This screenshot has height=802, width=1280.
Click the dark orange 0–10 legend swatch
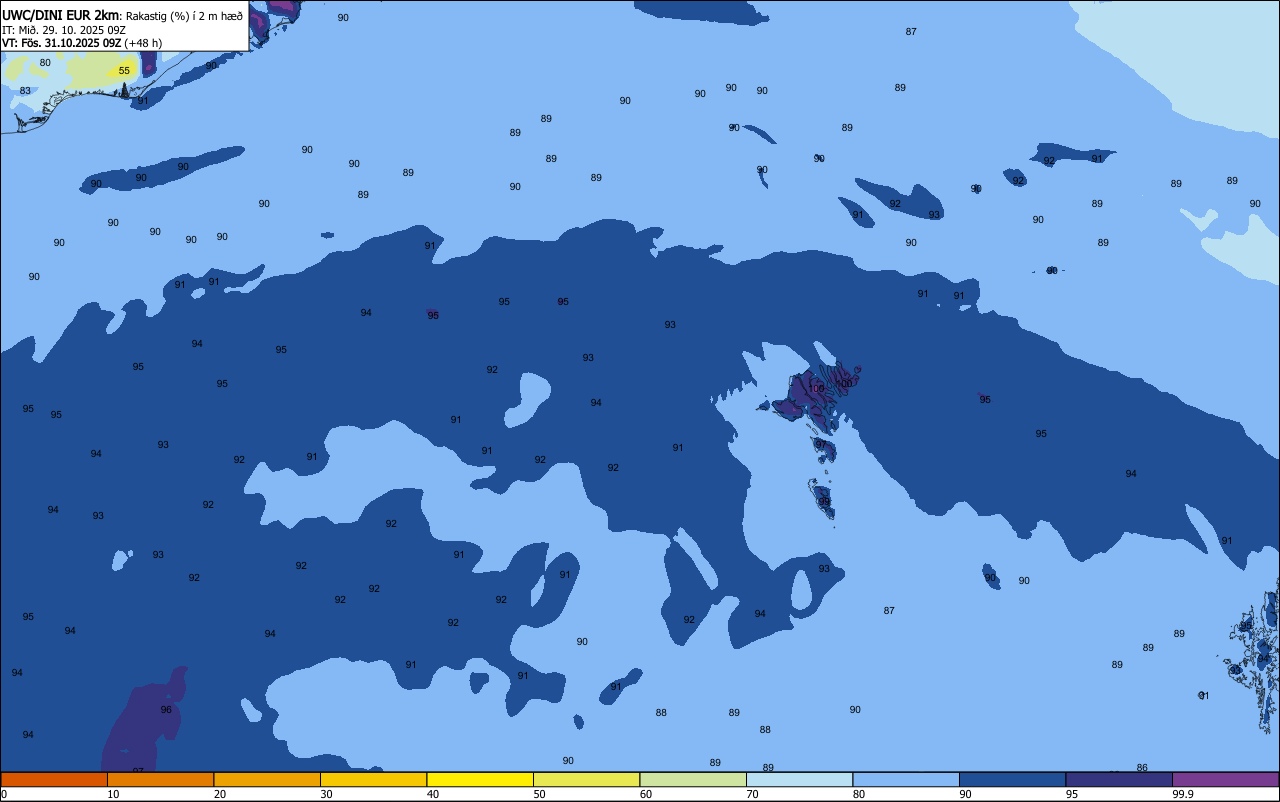[54, 779]
